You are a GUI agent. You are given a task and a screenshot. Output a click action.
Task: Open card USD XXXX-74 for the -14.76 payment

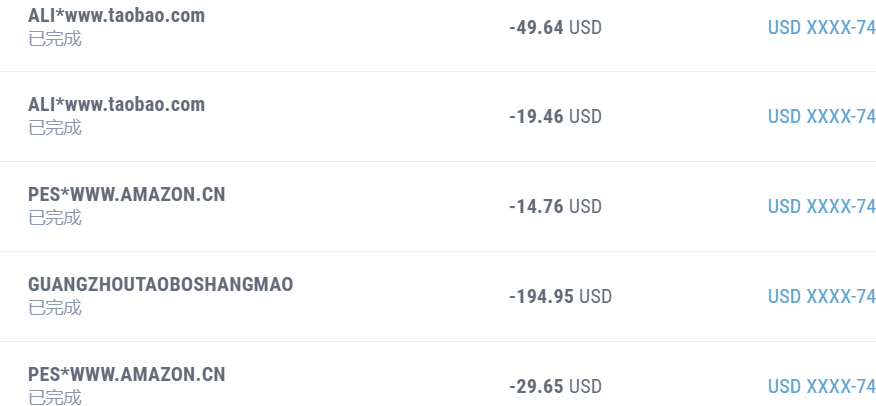[821, 207]
